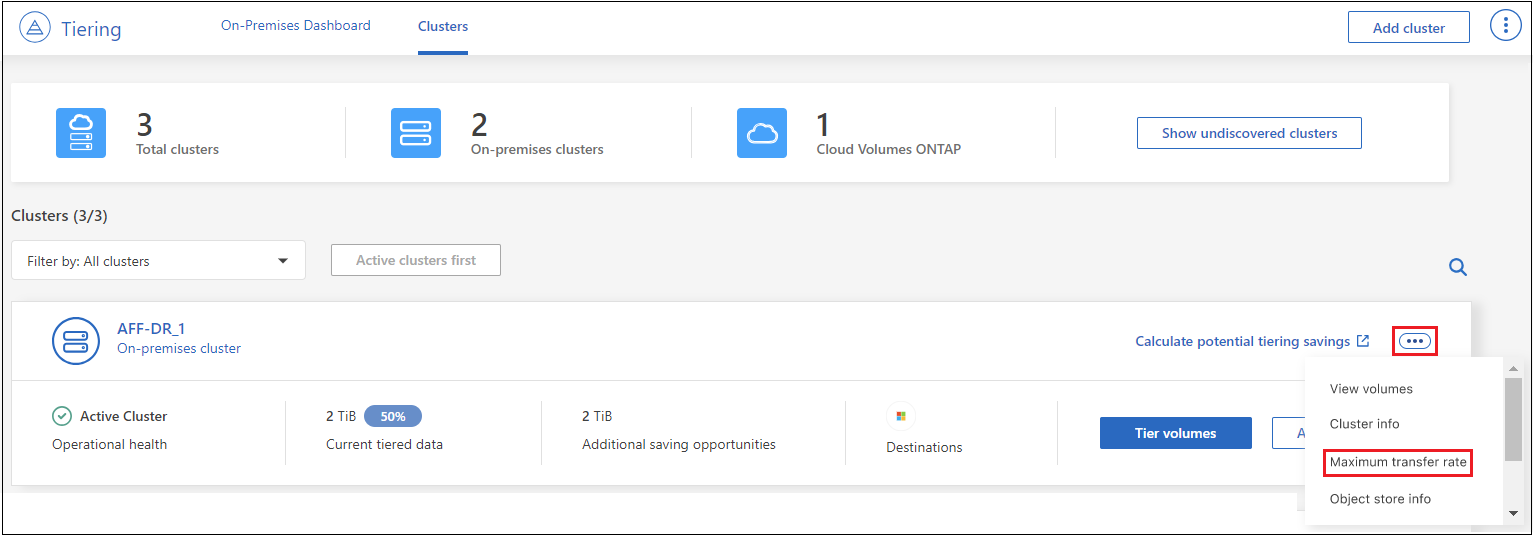Screen dimensions: 1533x536
Task: Click the AFF-DR_1 cluster icon
Action: [x=76, y=341]
